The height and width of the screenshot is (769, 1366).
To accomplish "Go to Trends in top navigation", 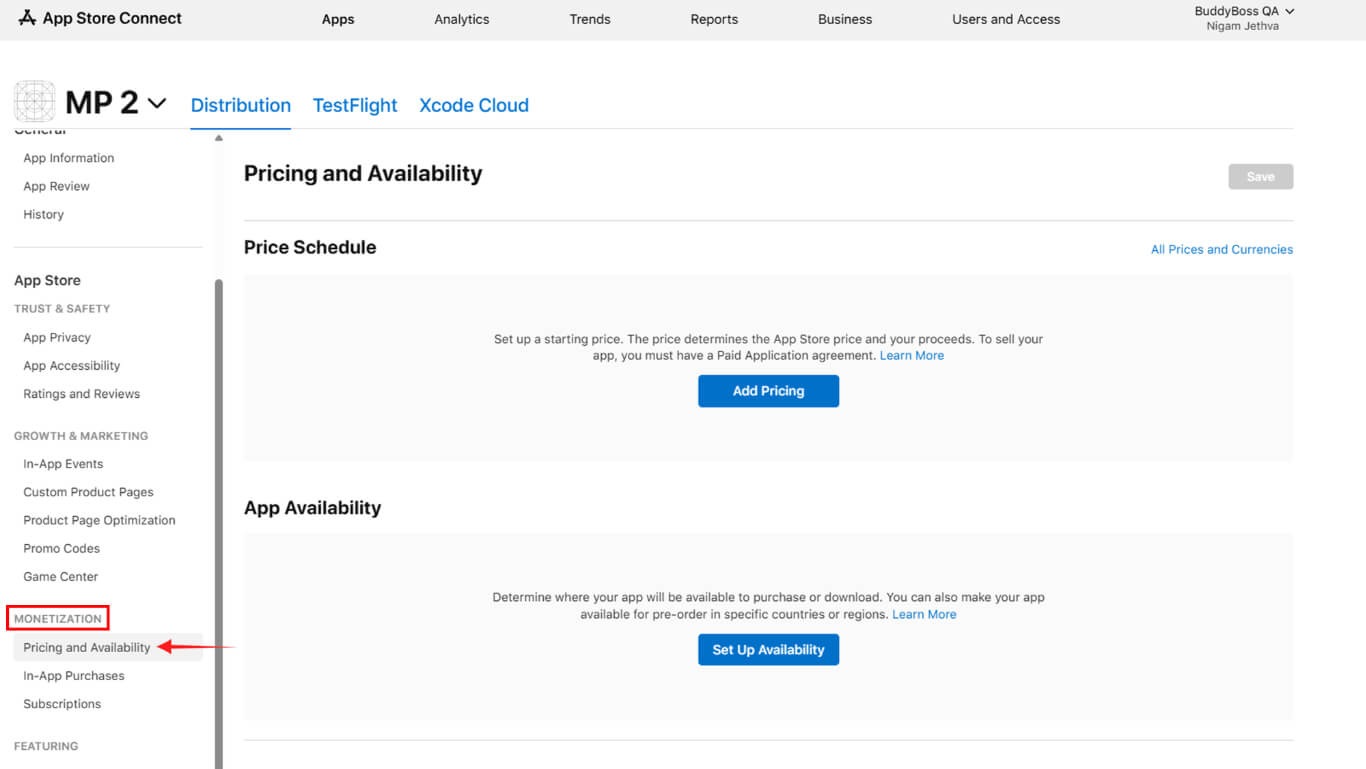I will 589,19.
